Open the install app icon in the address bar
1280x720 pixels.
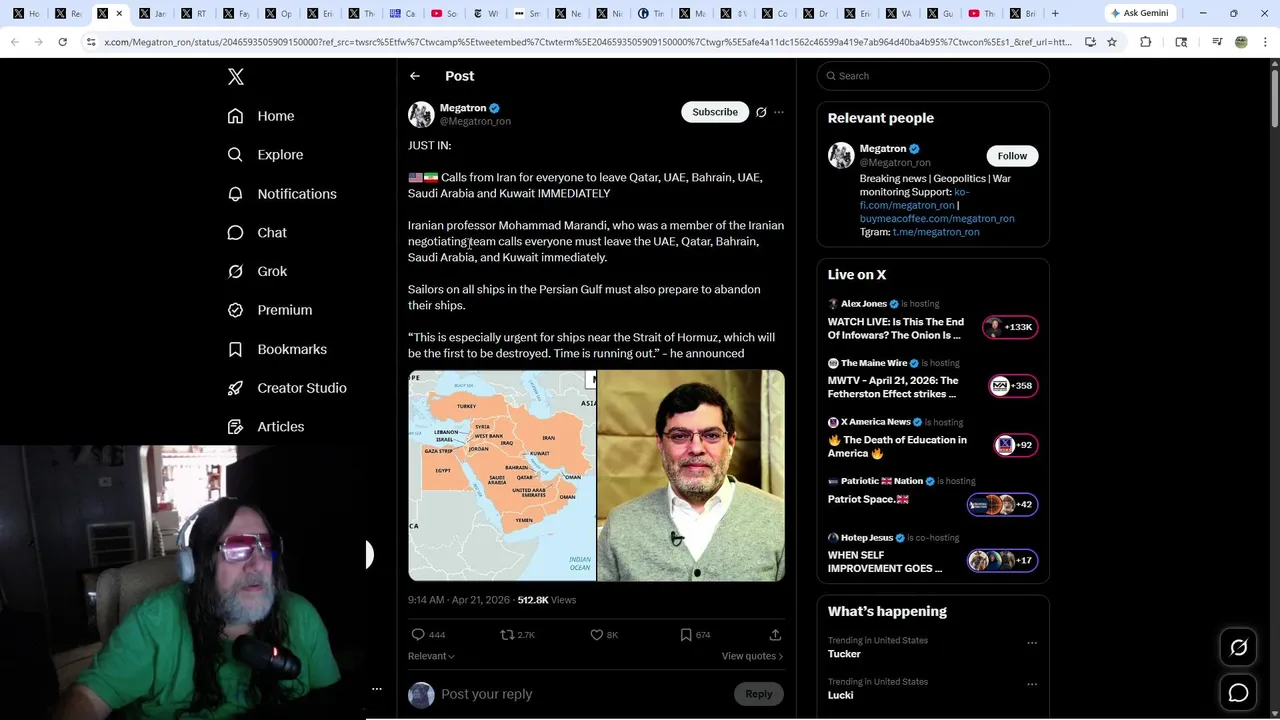pos(1090,42)
